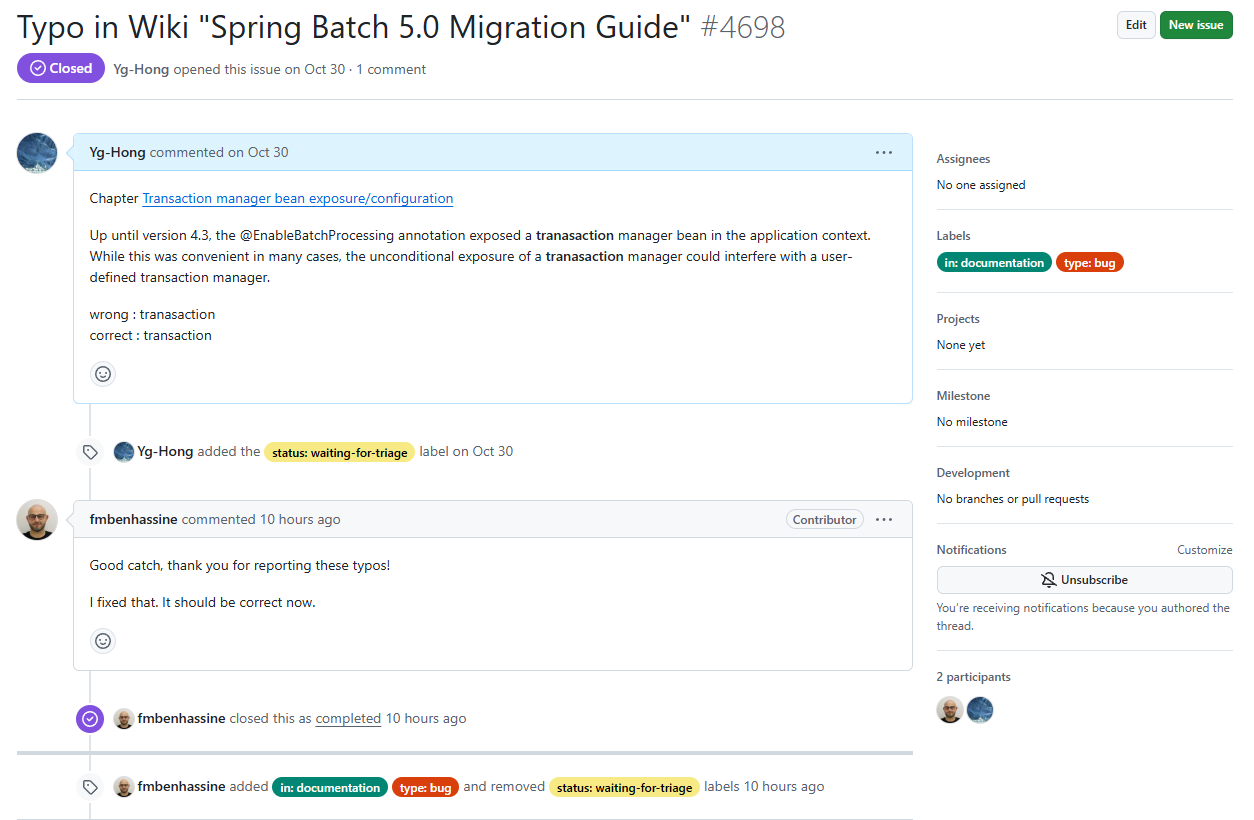The image size is (1254, 820).
Task: Click the Projects sidebar heading
Action: pyautogui.click(x=958, y=319)
